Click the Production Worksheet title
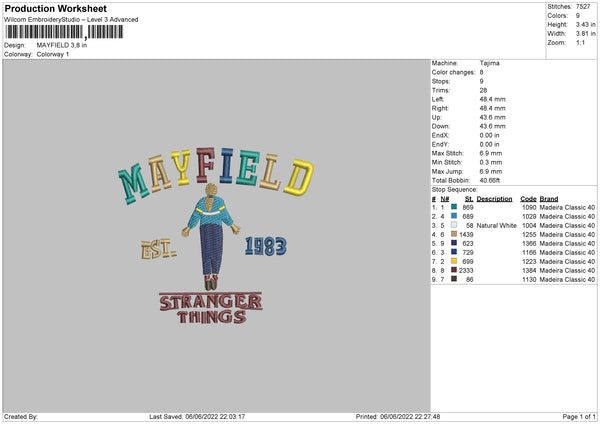Image resolution: width=600 pixels, height=424 pixels. point(56,8)
